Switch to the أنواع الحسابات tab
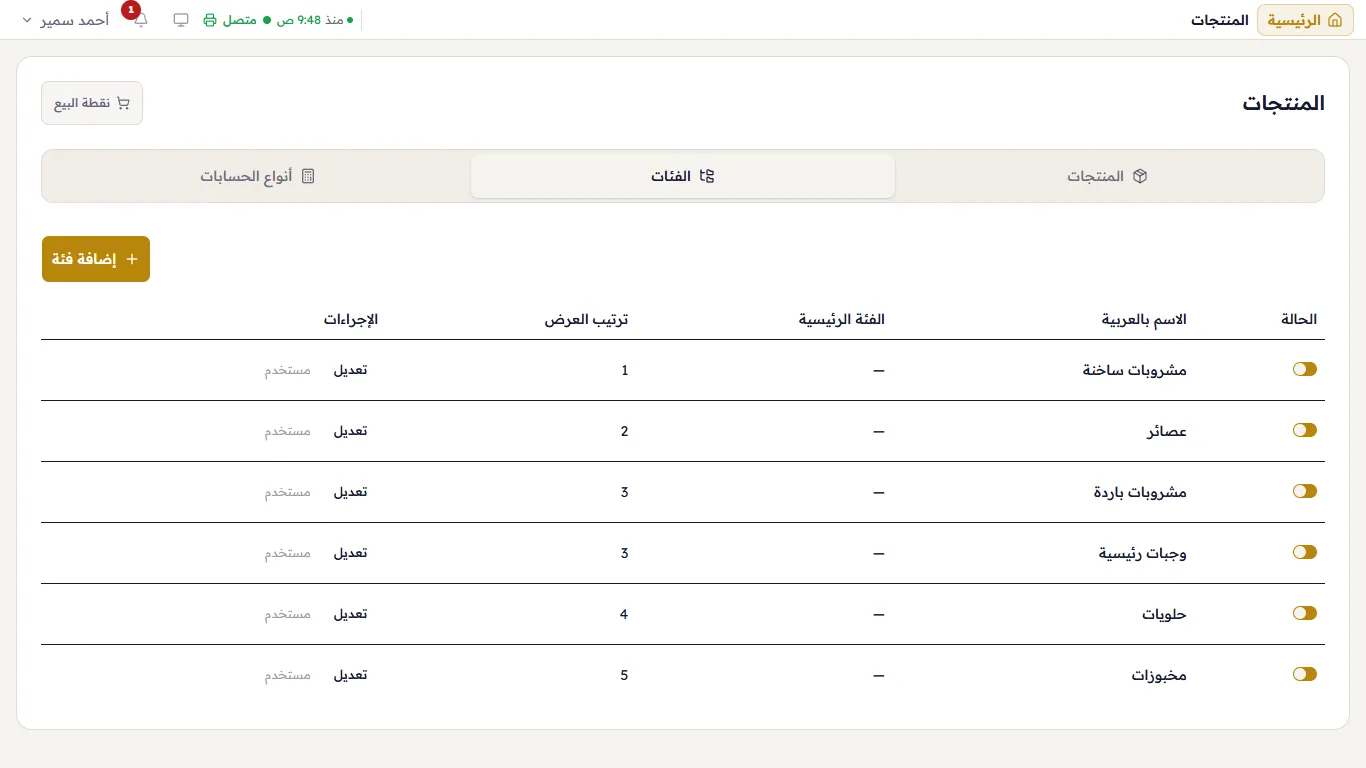1366x768 pixels. [x=257, y=176]
